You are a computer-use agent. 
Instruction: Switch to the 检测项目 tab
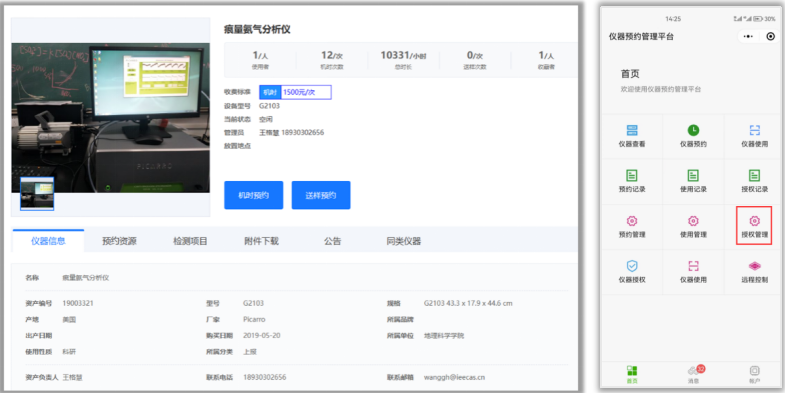(190, 241)
